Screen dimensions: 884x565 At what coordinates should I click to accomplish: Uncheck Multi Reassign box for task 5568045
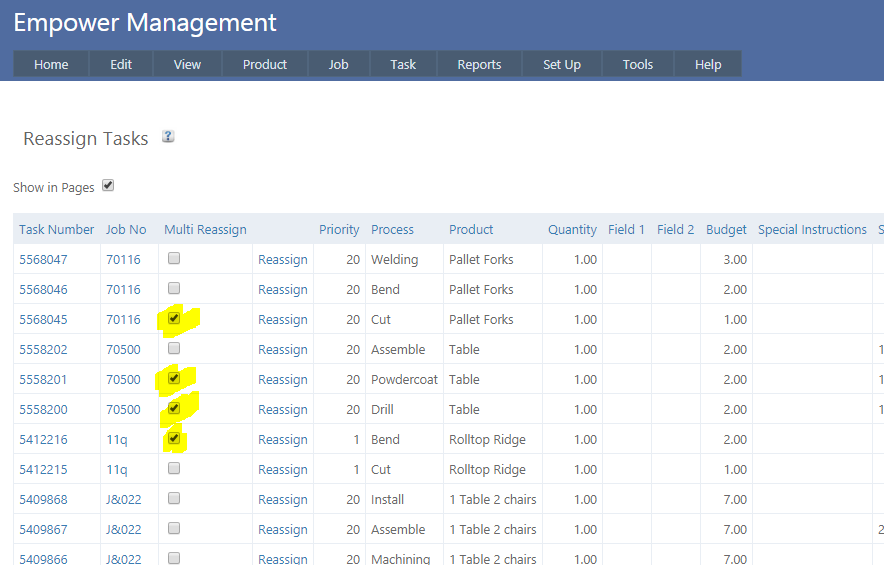(x=174, y=318)
